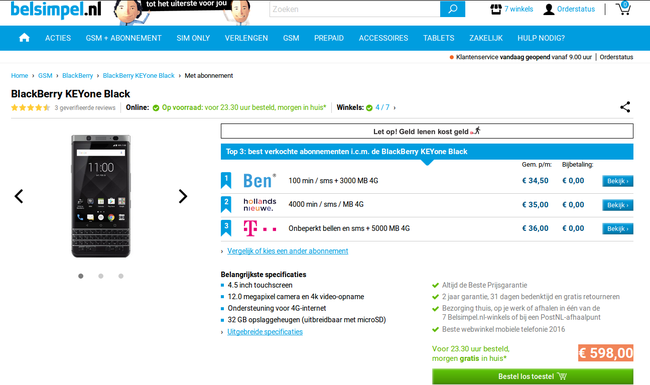Click Bekijk button for Ben plan
The image size is (650, 385).
tap(618, 181)
